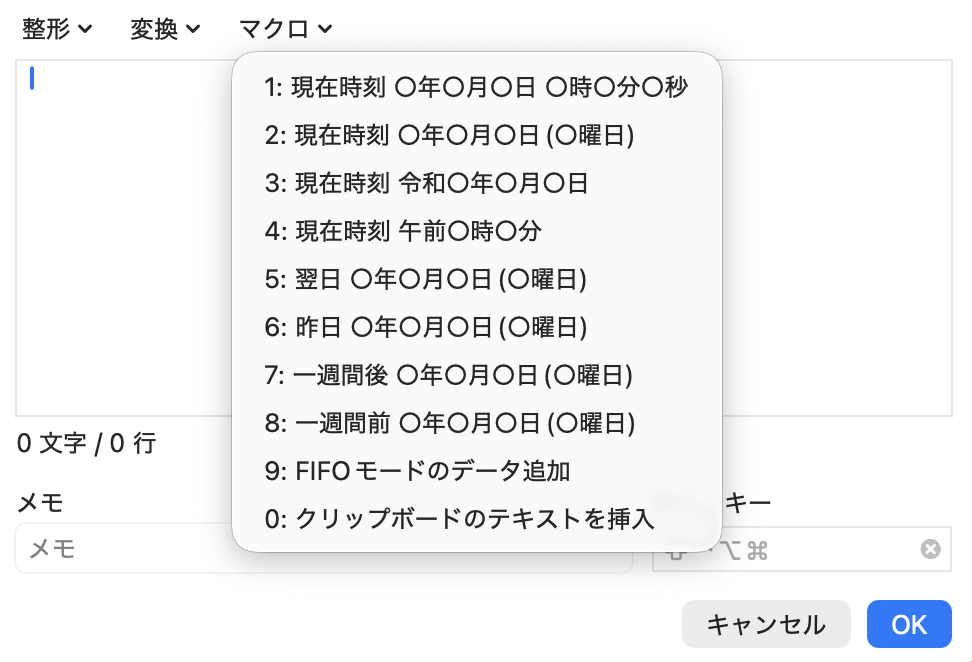The width and height of the screenshot is (972, 662).
Task: Insert macro 6: 昨日 date
Action: 476,327
